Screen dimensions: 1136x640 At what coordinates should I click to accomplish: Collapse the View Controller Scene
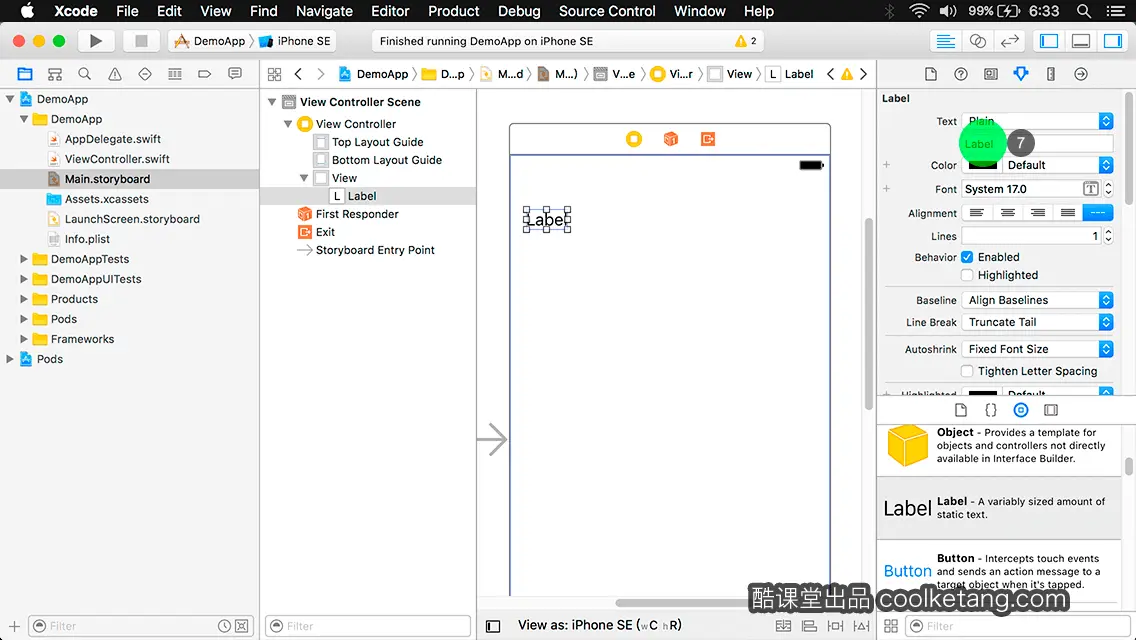[x=272, y=102]
